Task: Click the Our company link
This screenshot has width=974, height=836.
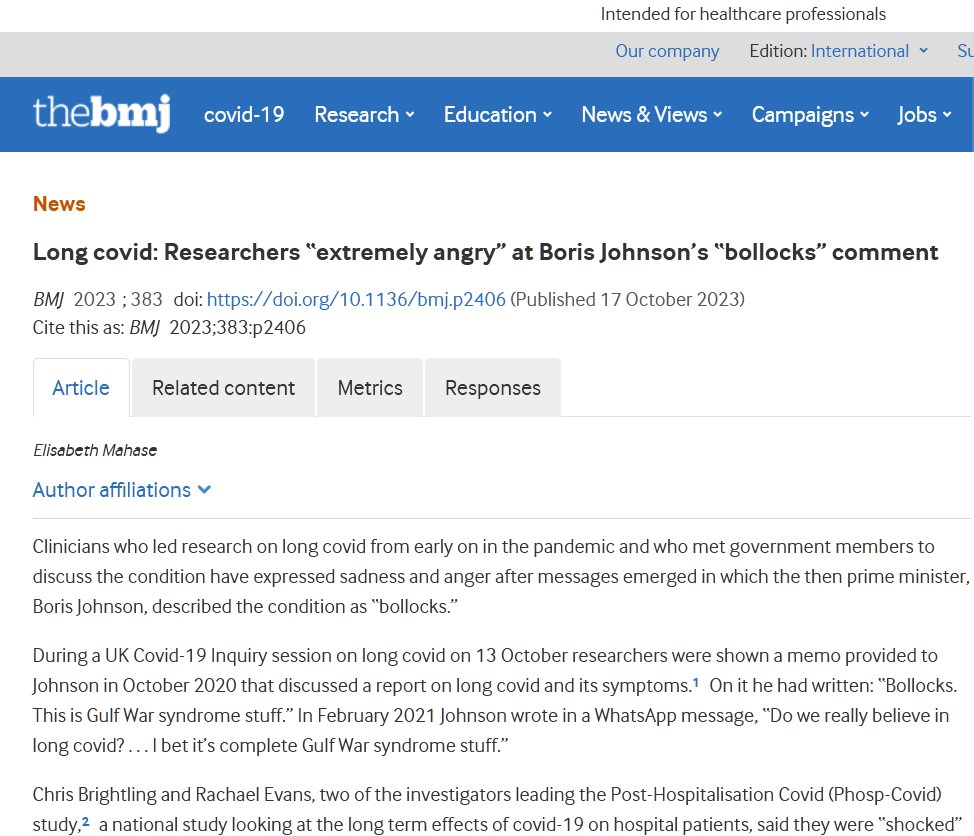Action: tap(667, 51)
